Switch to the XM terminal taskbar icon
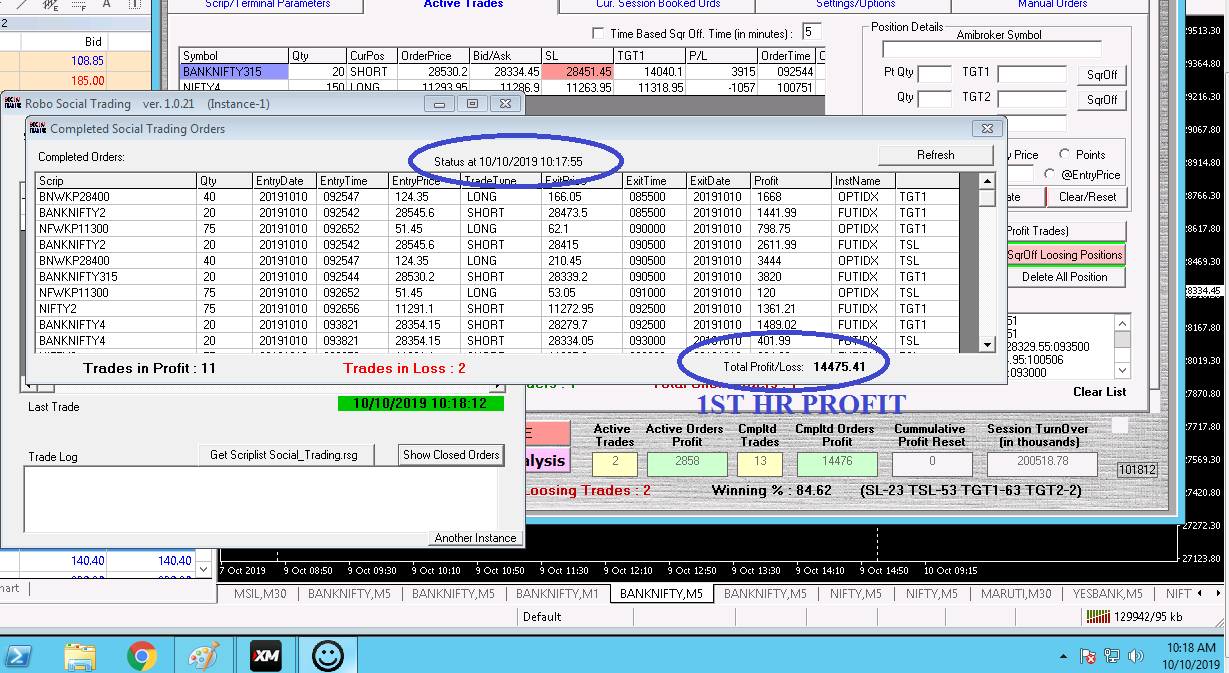1229x673 pixels. coord(265,656)
